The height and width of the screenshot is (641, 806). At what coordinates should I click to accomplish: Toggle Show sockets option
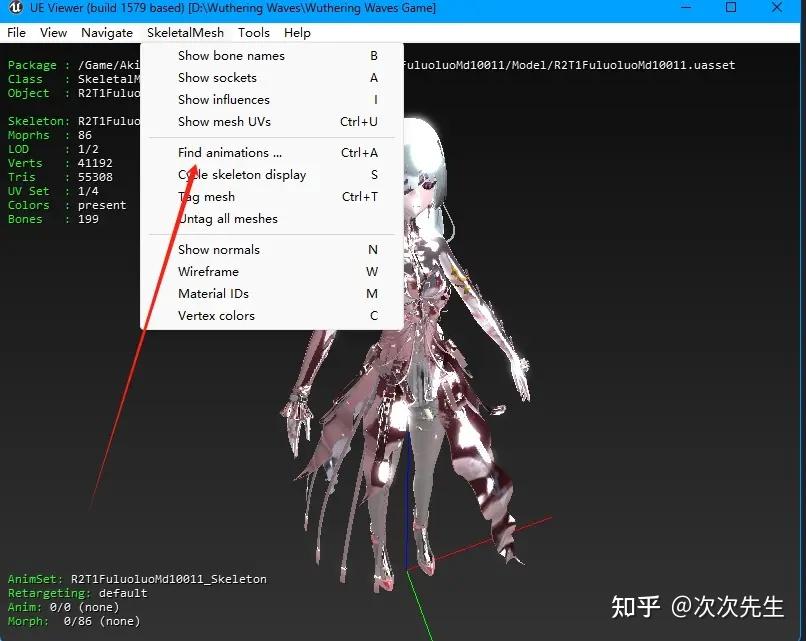217,78
